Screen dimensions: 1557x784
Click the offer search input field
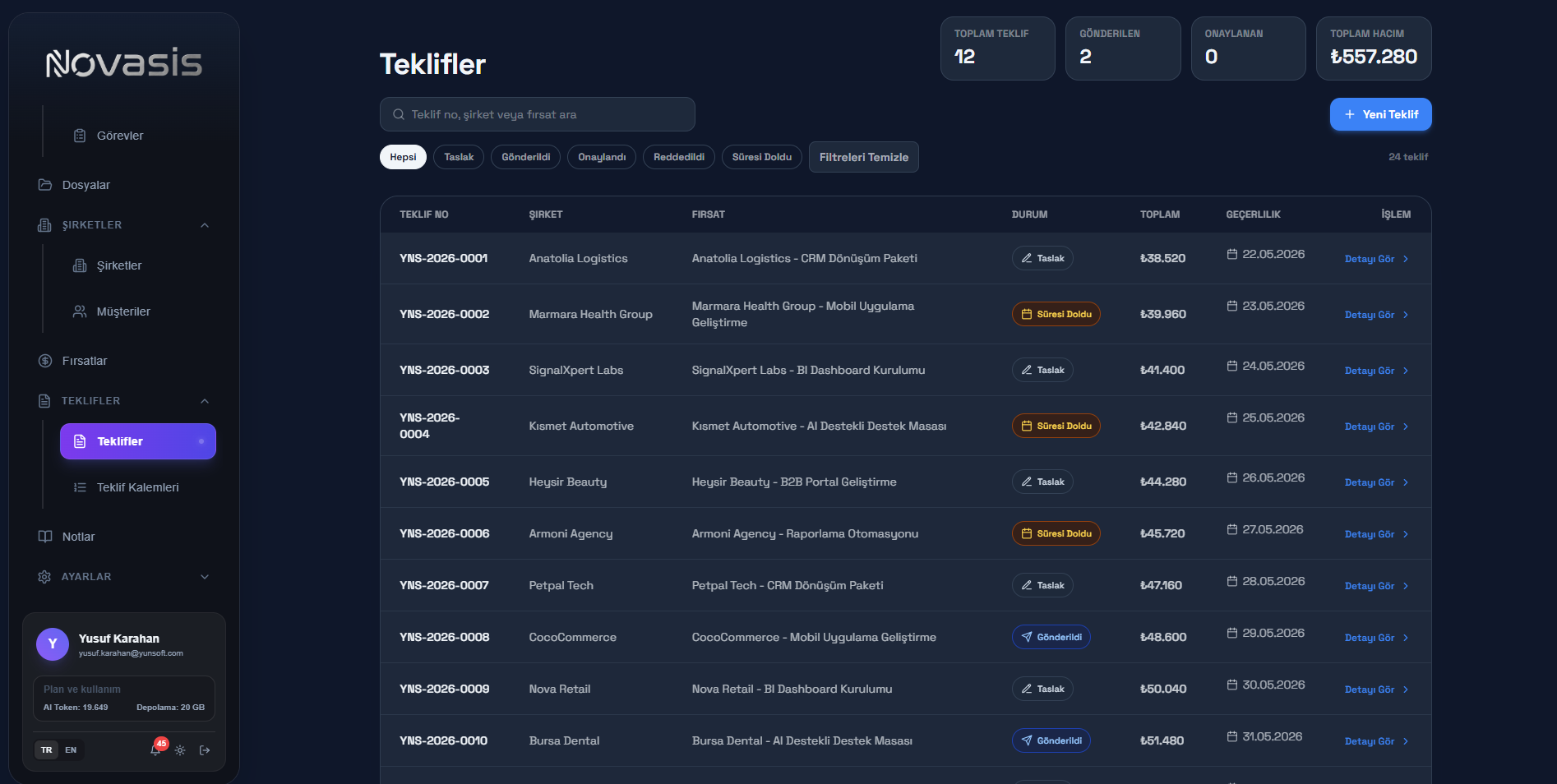click(x=538, y=114)
